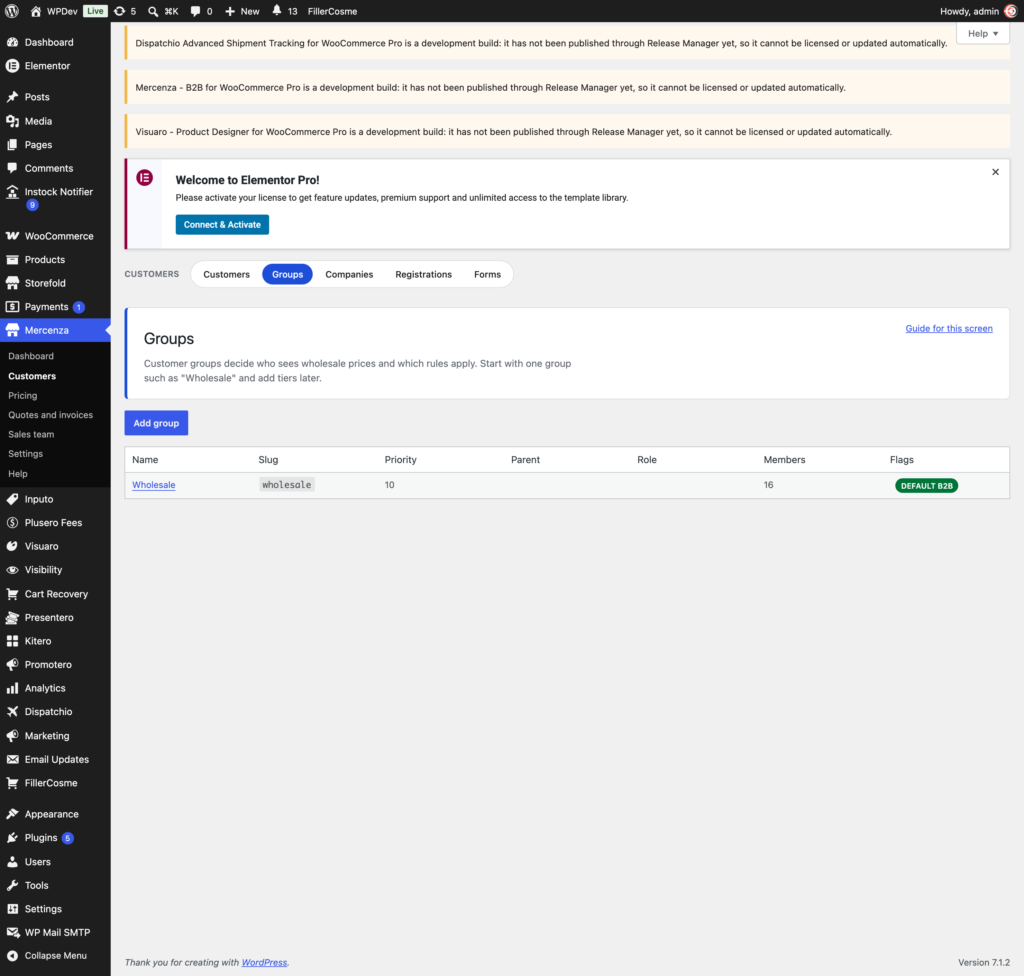This screenshot has height=976, width=1024.
Task: Open the WordPress logo menu
Action: (x=12, y=11)
